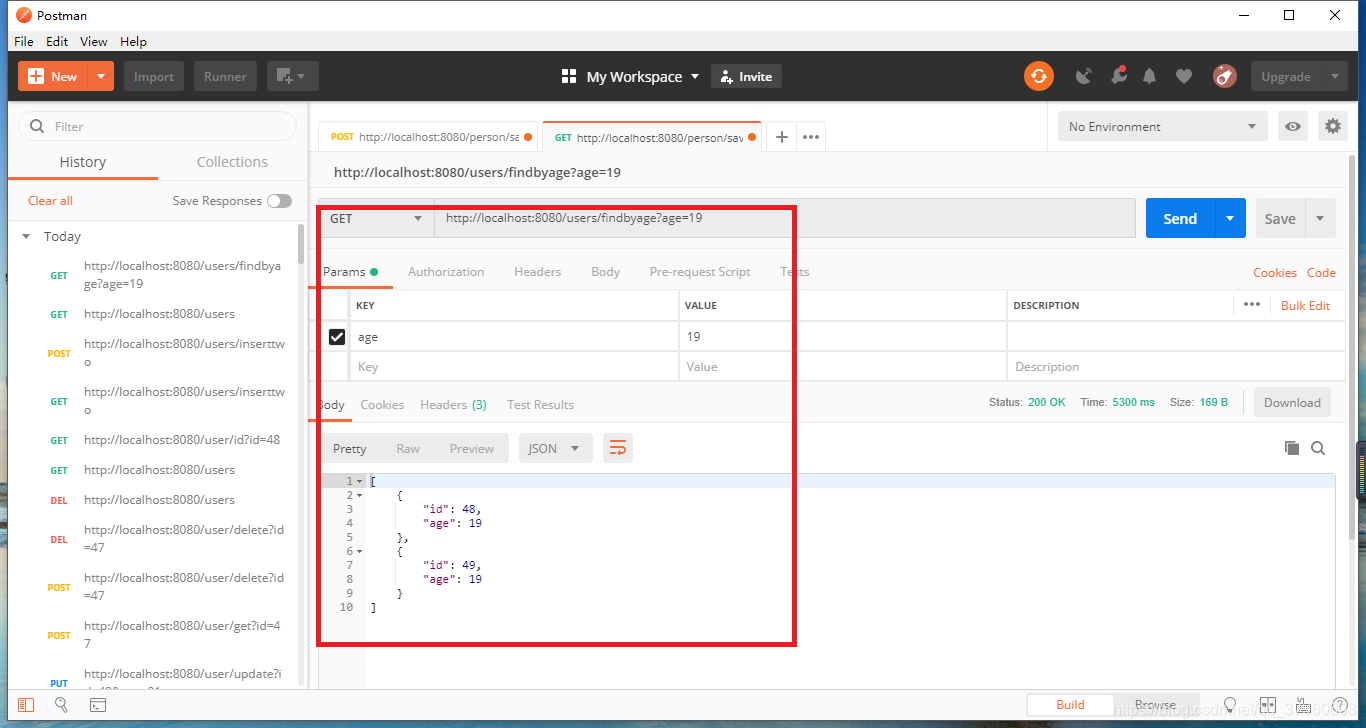Open the wrench settings icon in header
This screenshot has height=728, width=1366.
[x=1117, y=76]
